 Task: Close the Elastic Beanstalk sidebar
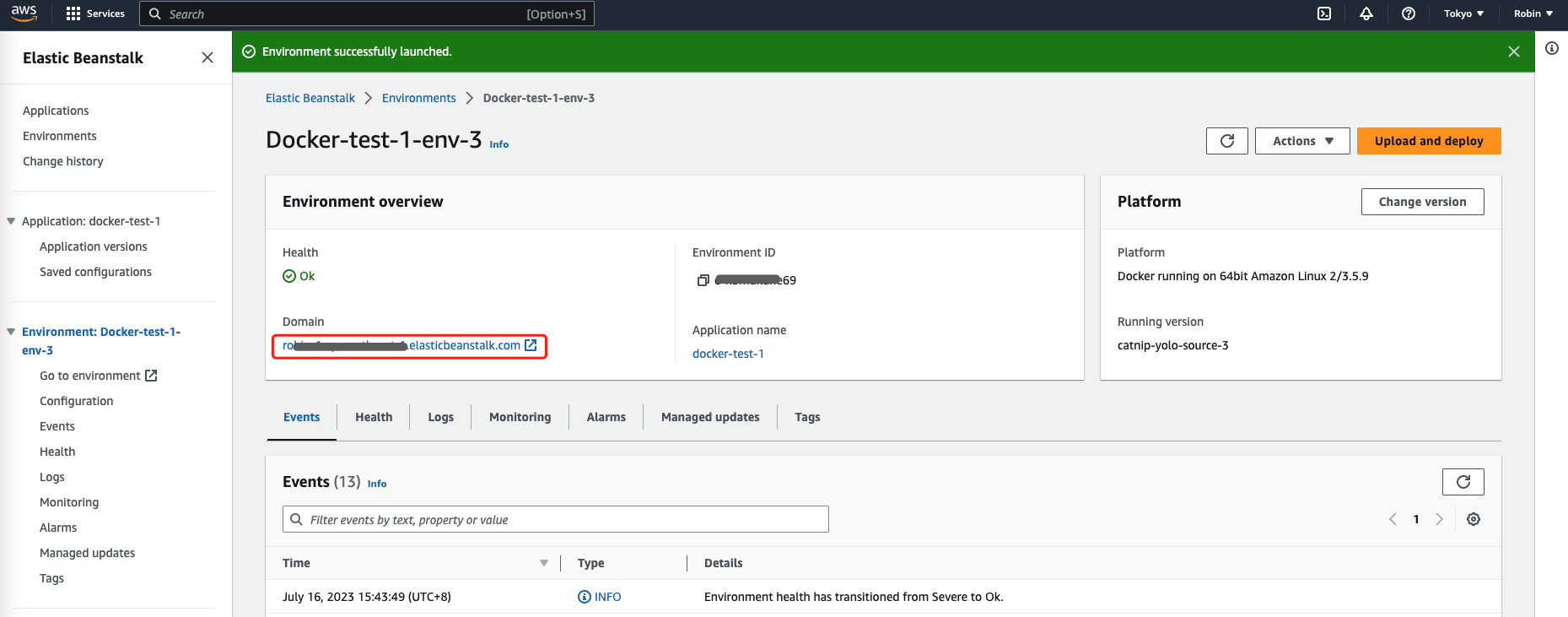pyautogui.click(x=207, y=57)
